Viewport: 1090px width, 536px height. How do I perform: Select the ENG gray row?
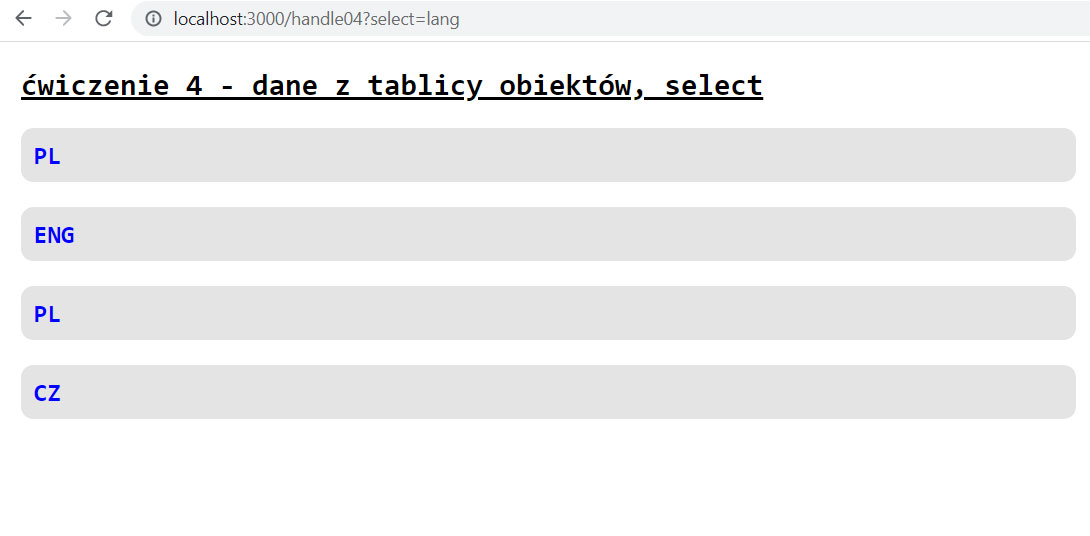[548, 234]
